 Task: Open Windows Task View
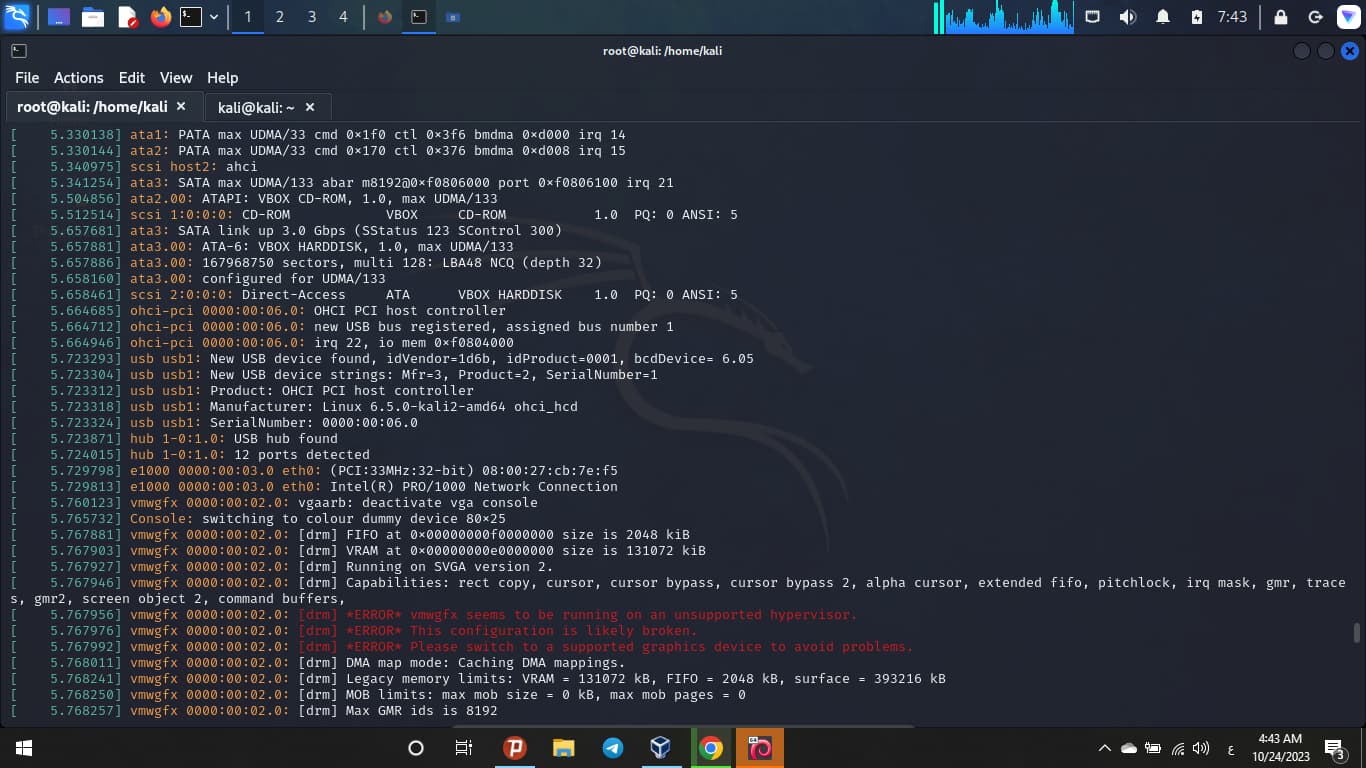coord(464,748)
